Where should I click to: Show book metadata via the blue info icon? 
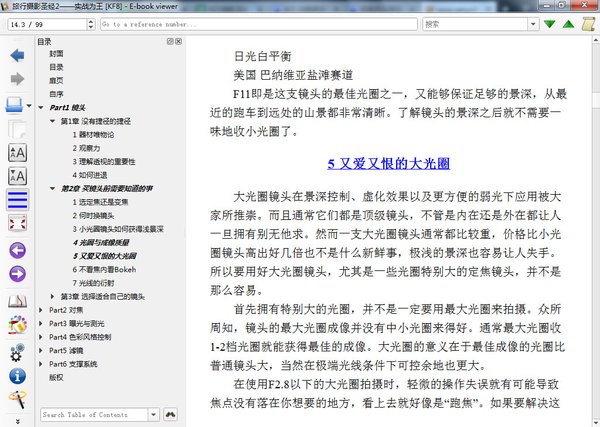coord(17,376)
